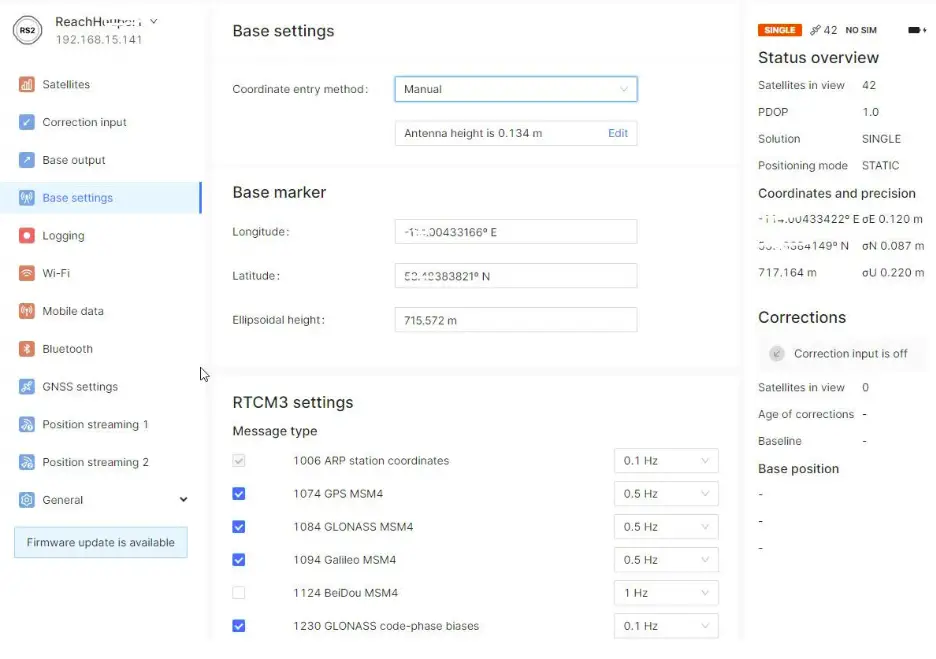Switch to the Base settings tab

point(80,198)
